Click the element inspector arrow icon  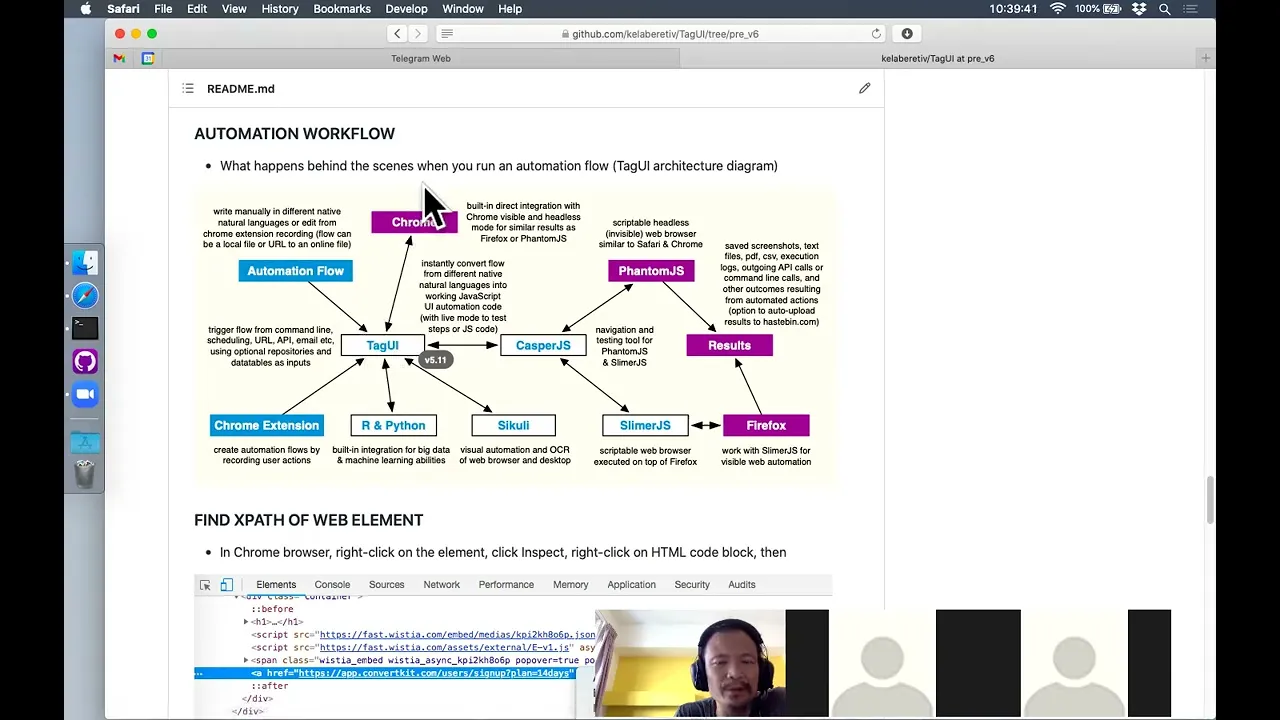[x=205, y=585]
